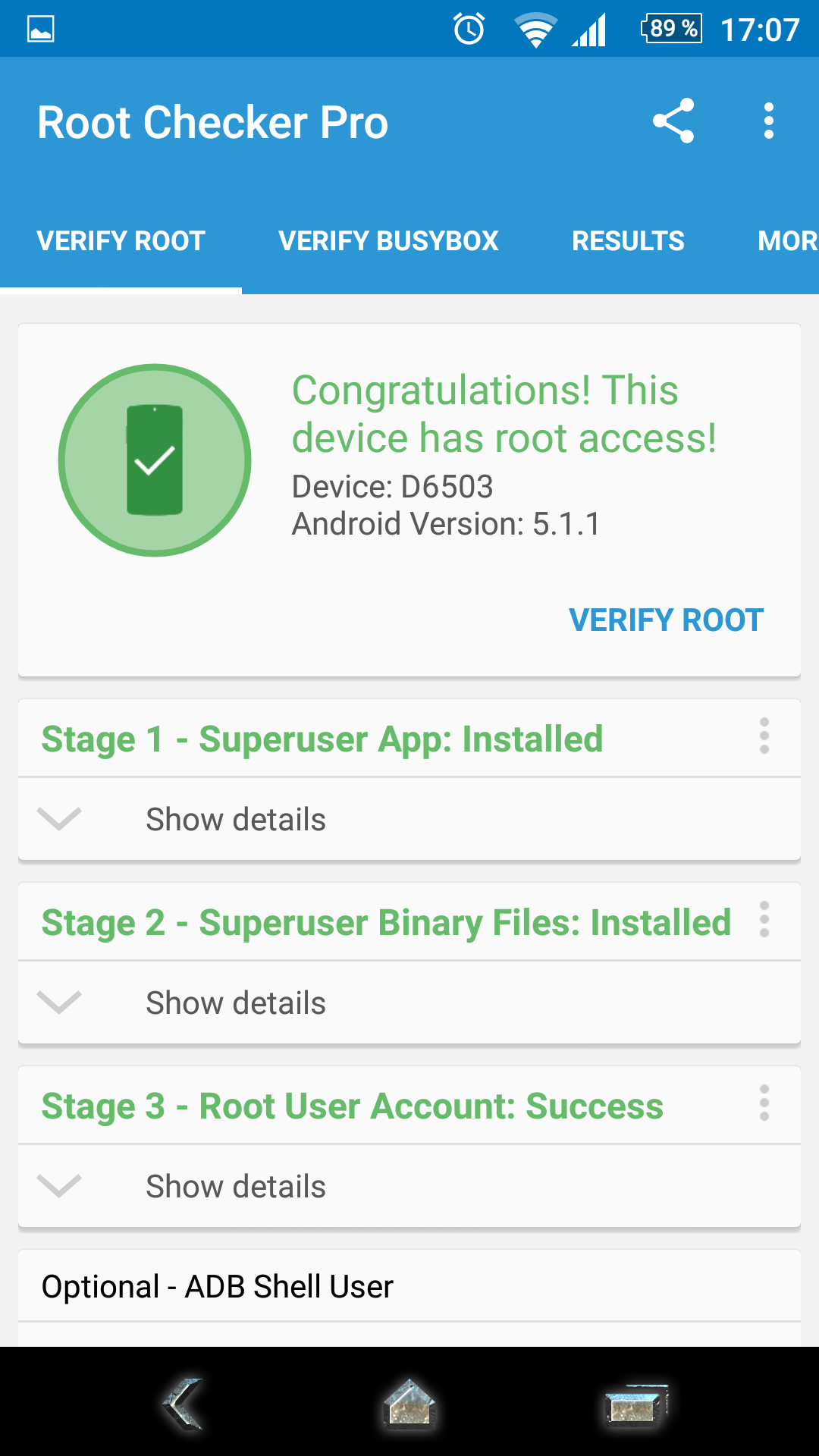The width and height of the screenshot is (819, 1456).
Task: Open Stage 2 Superuser Binary options menu
Action: coord(764,920)
